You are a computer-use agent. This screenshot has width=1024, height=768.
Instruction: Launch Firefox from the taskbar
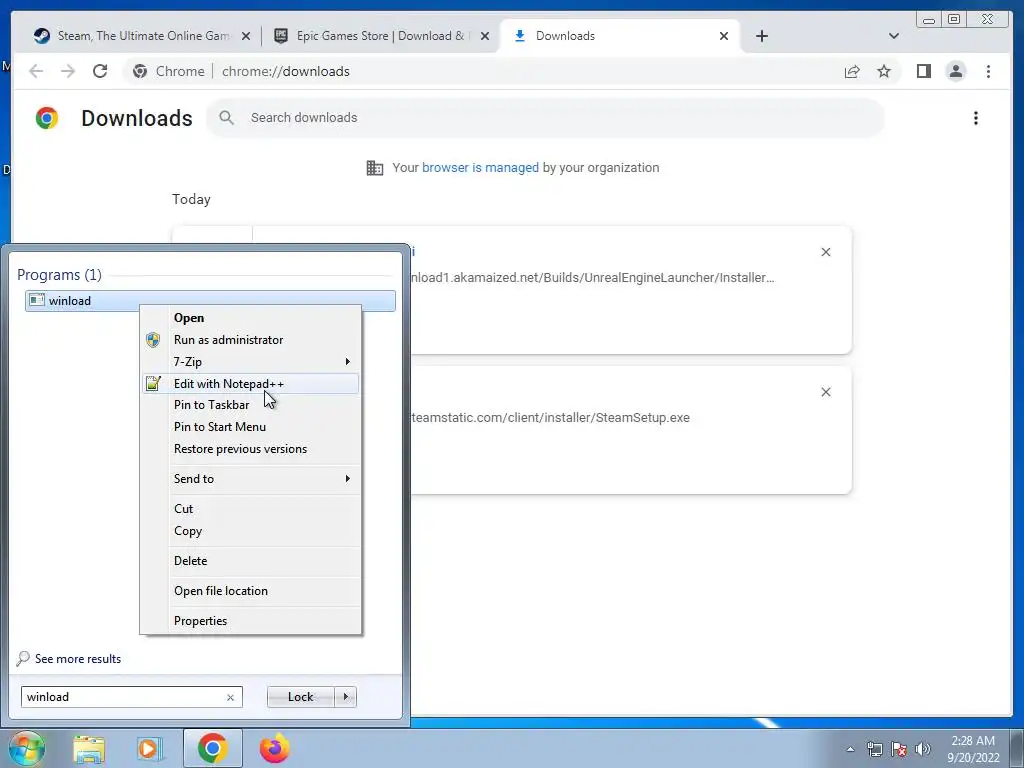[274, 748]
